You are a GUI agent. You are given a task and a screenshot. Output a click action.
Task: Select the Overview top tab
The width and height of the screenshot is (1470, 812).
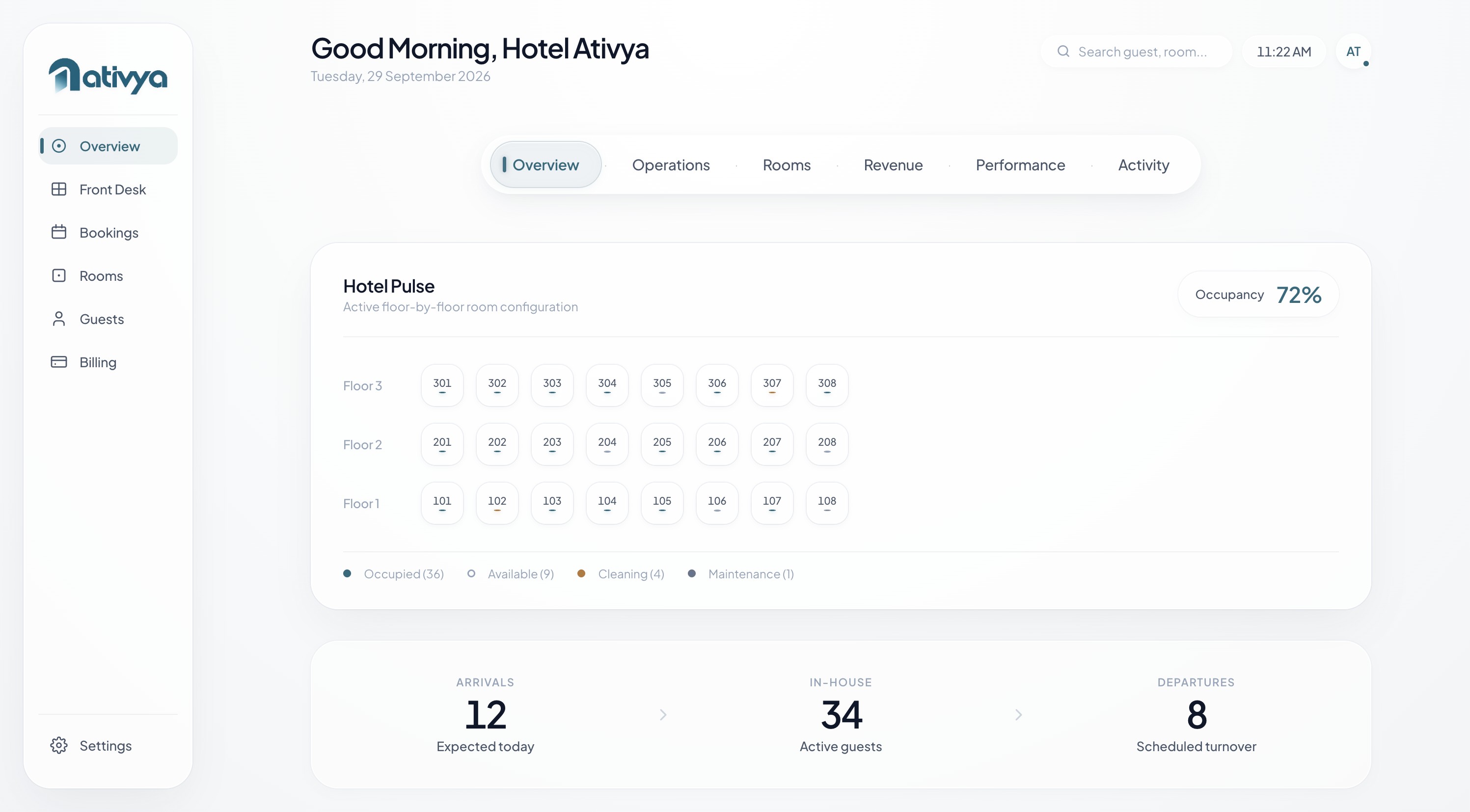click(545, 165)
